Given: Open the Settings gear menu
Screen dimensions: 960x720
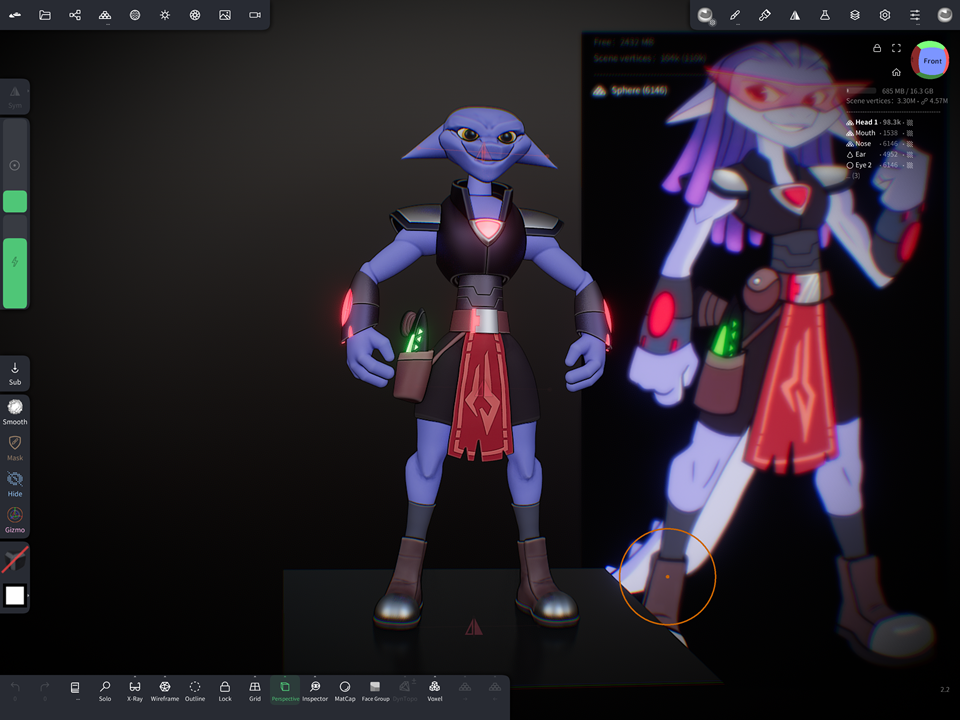Looking at the screenshot, I should point(885,15).
